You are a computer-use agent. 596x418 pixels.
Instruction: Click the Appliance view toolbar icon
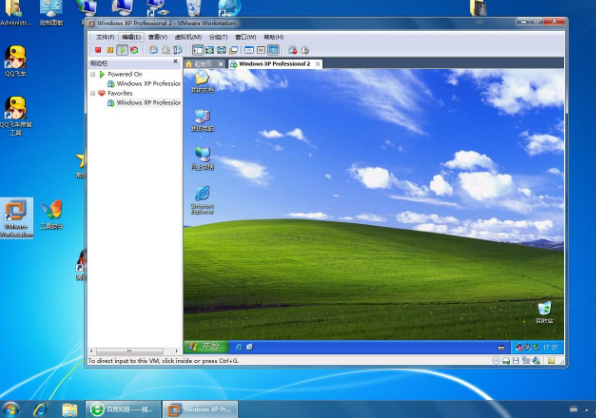[261, 50]
